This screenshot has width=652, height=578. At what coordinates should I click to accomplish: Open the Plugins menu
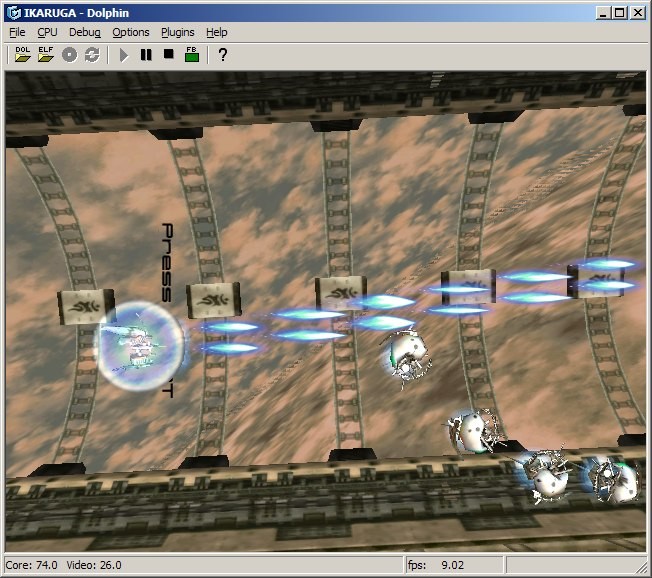178,32
